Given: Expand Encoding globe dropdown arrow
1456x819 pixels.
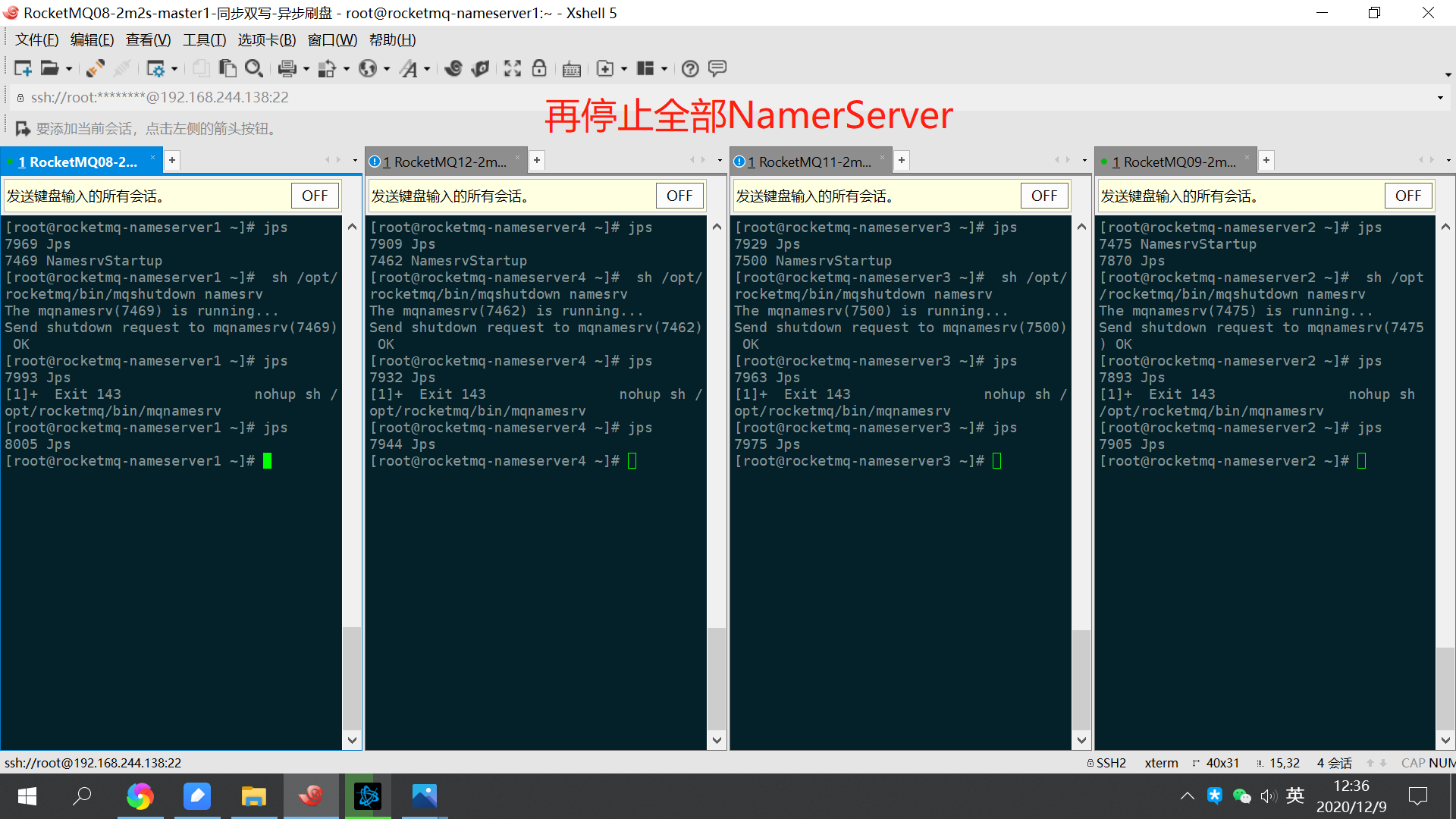Looking at the screenshot, I should coord(387,69).
